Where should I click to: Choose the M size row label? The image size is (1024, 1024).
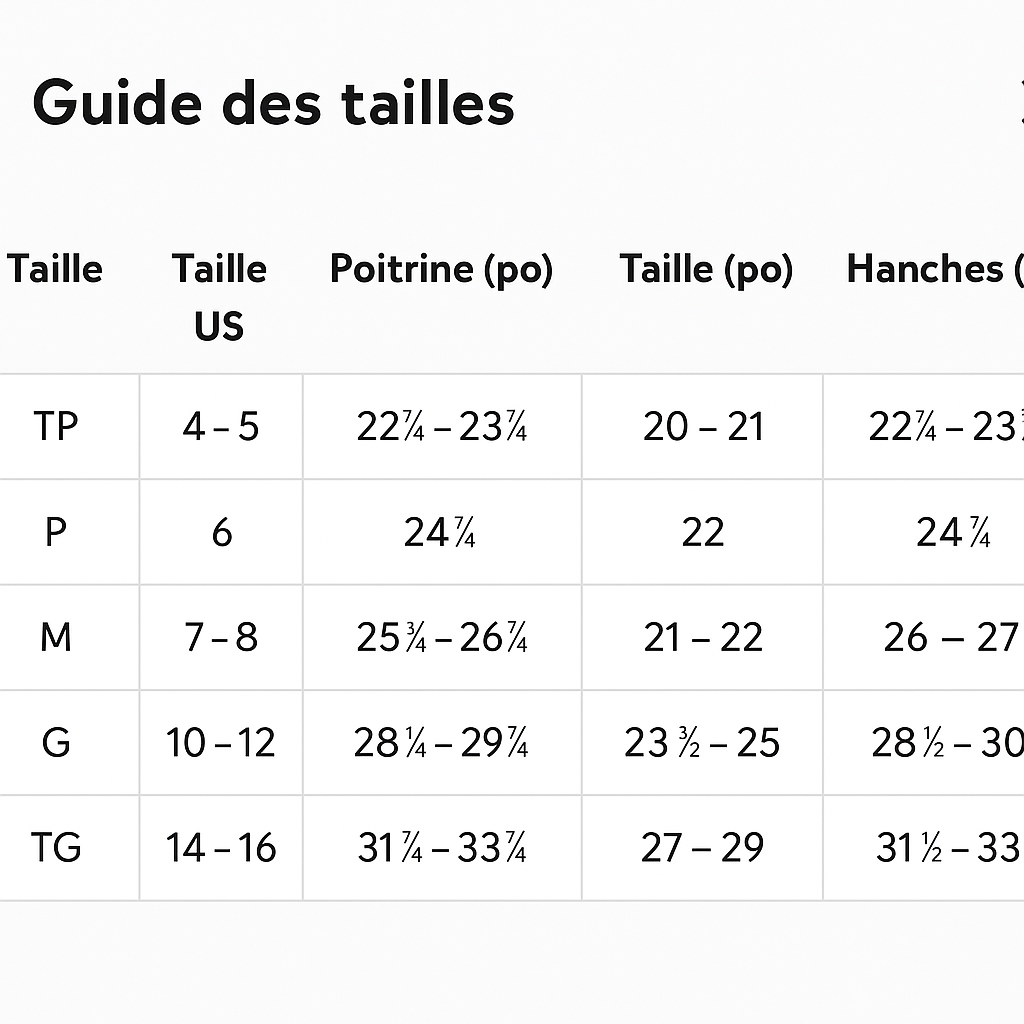[x=55, y=638]
